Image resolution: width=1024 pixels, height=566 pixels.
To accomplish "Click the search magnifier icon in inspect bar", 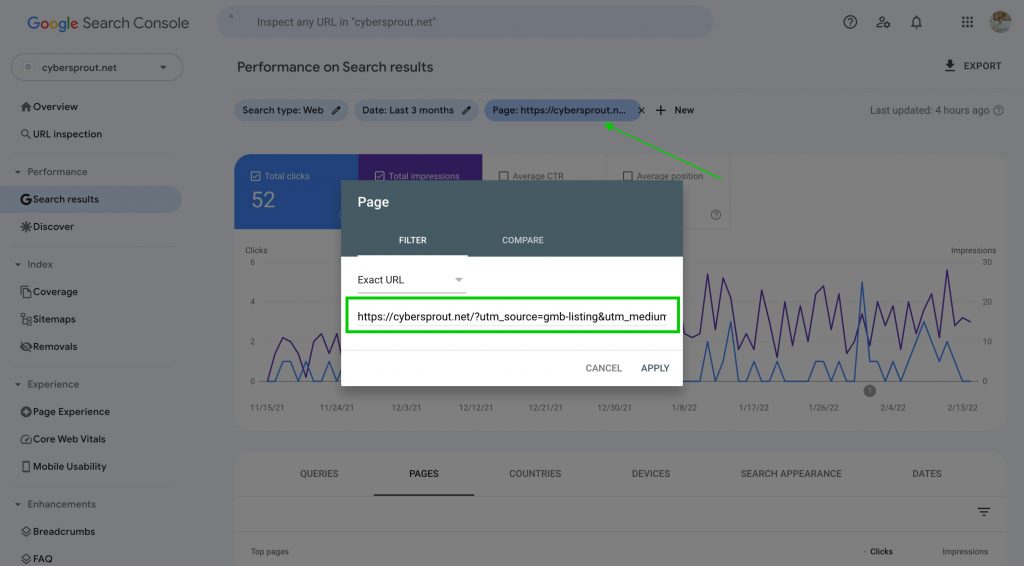I will tap(231, 17).
